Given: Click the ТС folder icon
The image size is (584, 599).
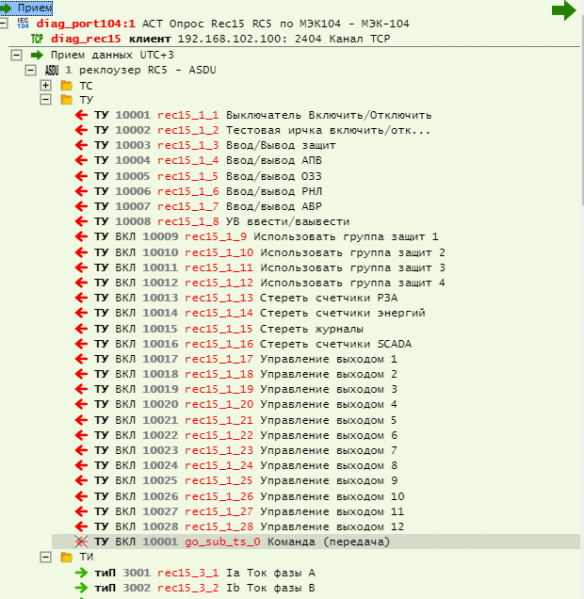Looking at the screenshot, I should tap(66, 85).
